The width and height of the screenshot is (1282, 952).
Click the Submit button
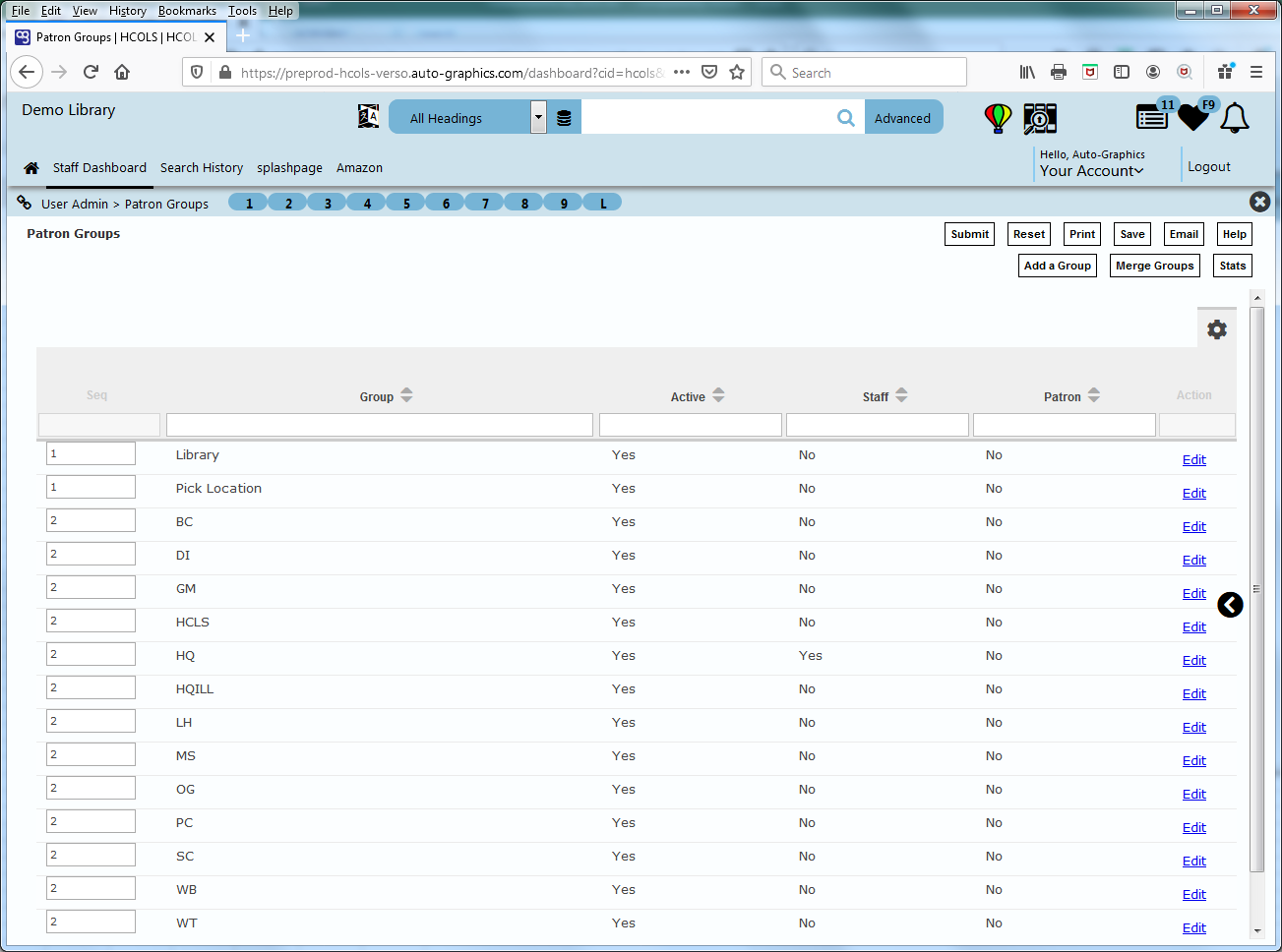click(x=970, y=234)
